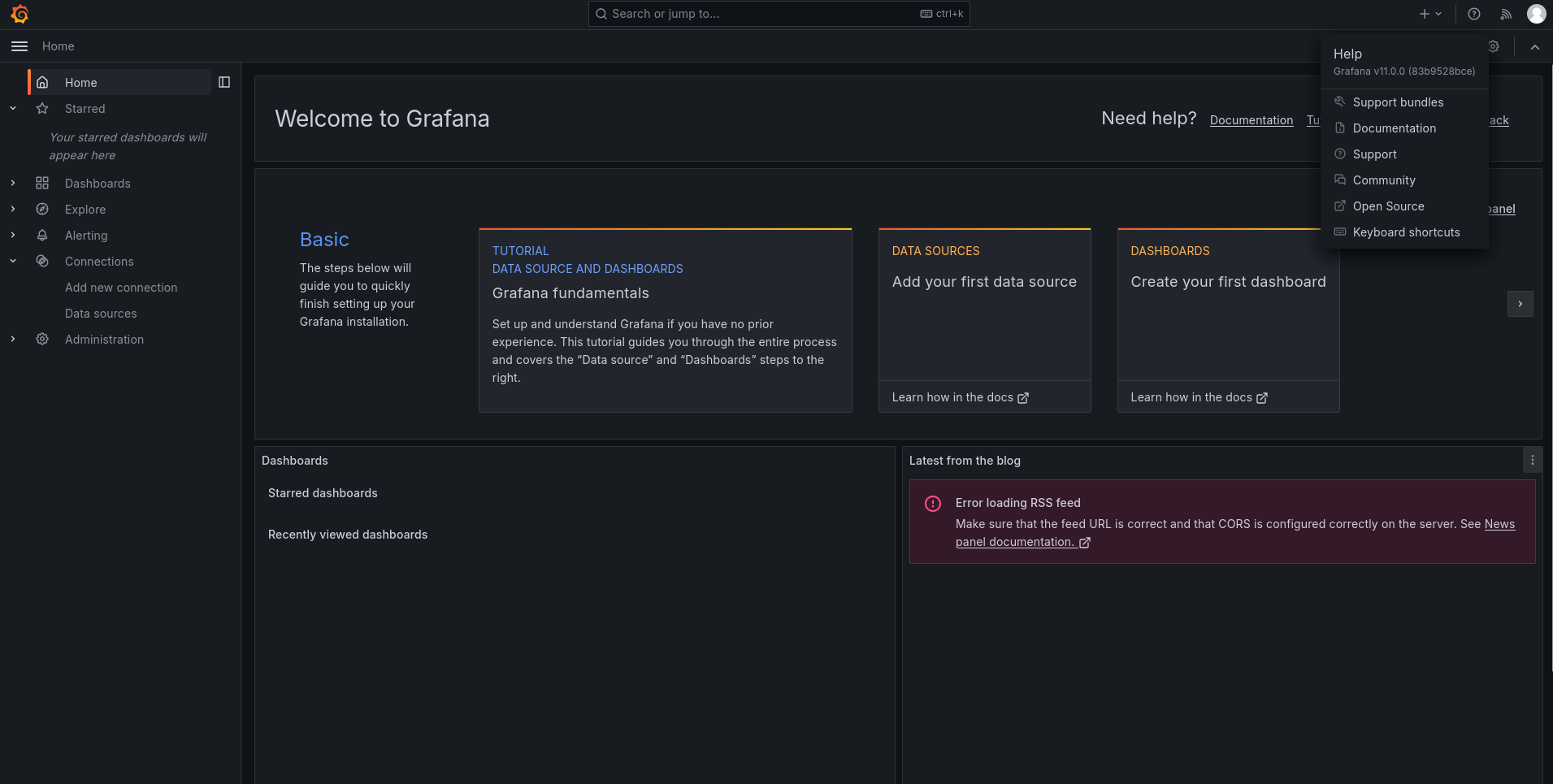Open Data sources in sidebar

pyautogui.click(x=101, y=314)
